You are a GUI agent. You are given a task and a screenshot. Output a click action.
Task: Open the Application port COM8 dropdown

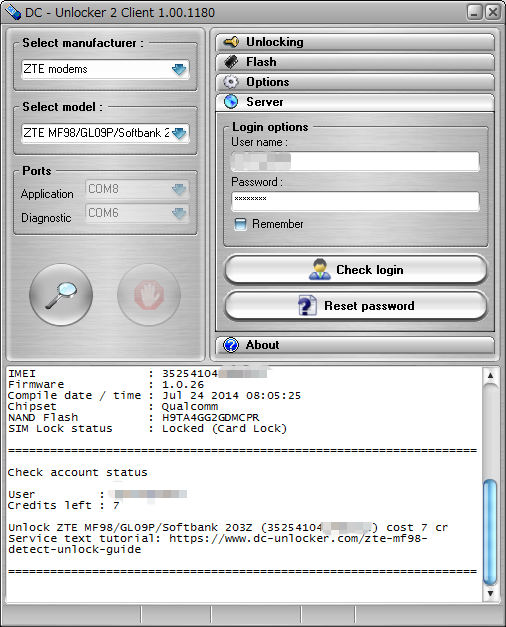pyautogui.click(x=137, y=189)
